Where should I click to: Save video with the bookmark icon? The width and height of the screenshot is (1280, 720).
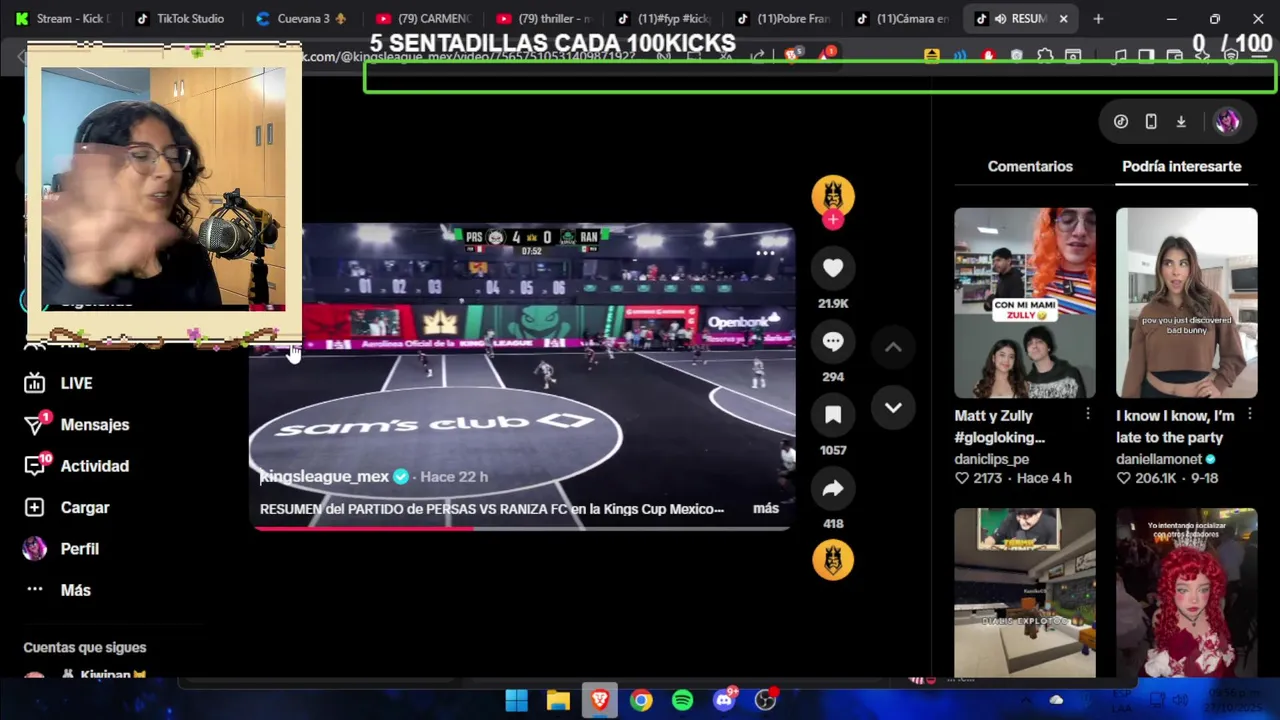click(x=833, y=415)
